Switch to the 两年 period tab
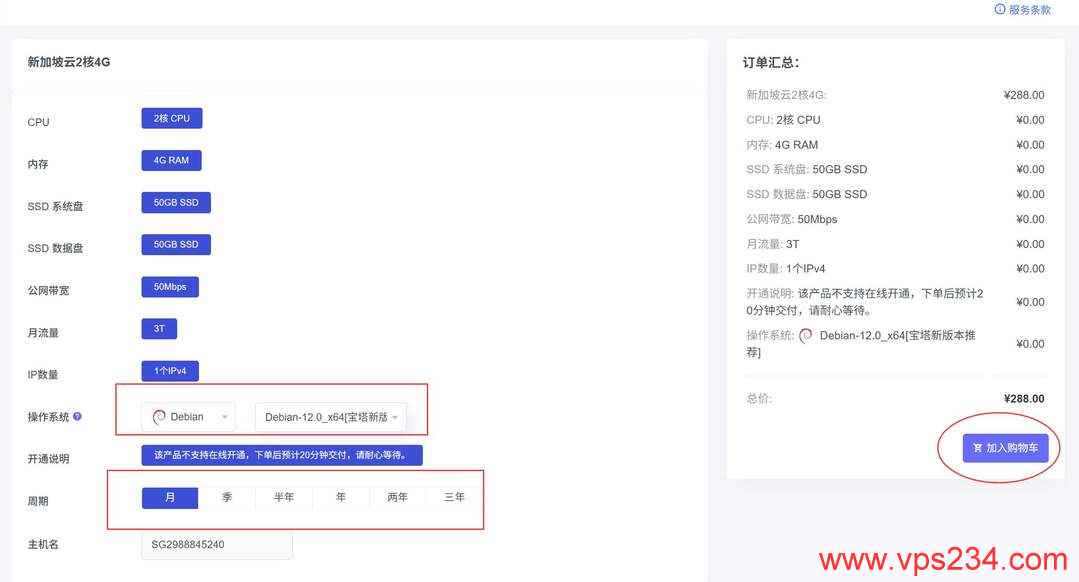Image resolution: width=1079 pixels, height=582 pixels. 397,496
